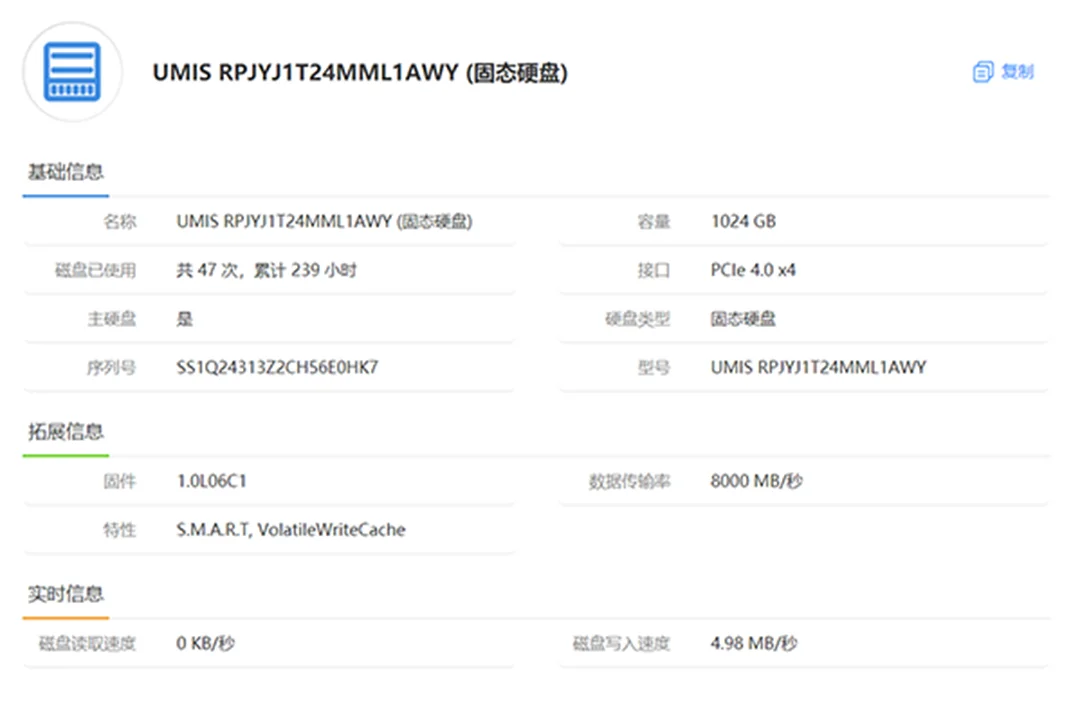This screenshot has width=1080, height=707.
Task: Select serial number SS1Q24313Z2CH56E0HK7
Action: coord(277,368)
